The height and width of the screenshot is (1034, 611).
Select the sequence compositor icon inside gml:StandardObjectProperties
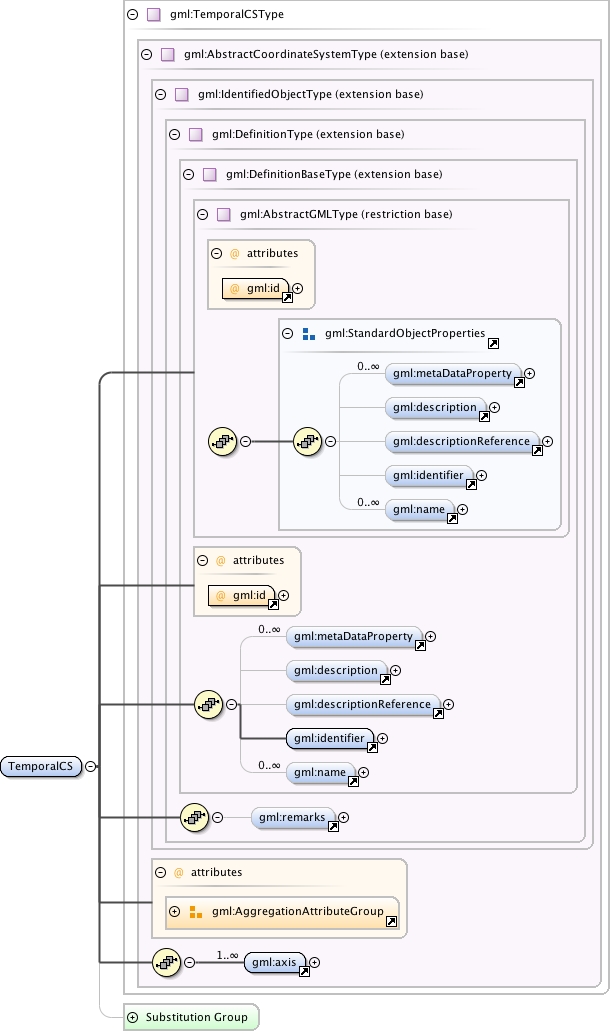tap(307, 442)
